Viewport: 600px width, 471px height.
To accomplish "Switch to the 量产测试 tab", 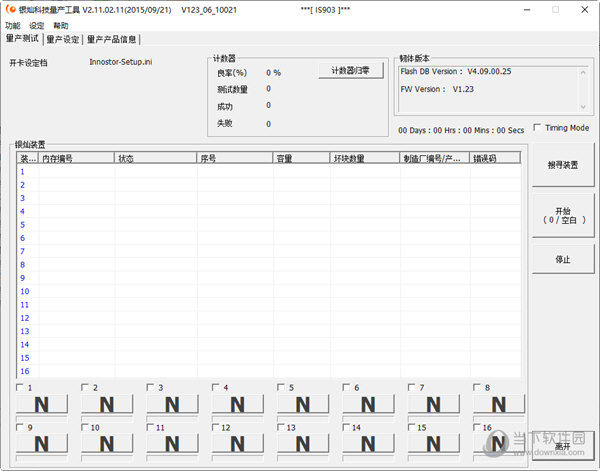I will pyautogui.click(x=22, y=39).
